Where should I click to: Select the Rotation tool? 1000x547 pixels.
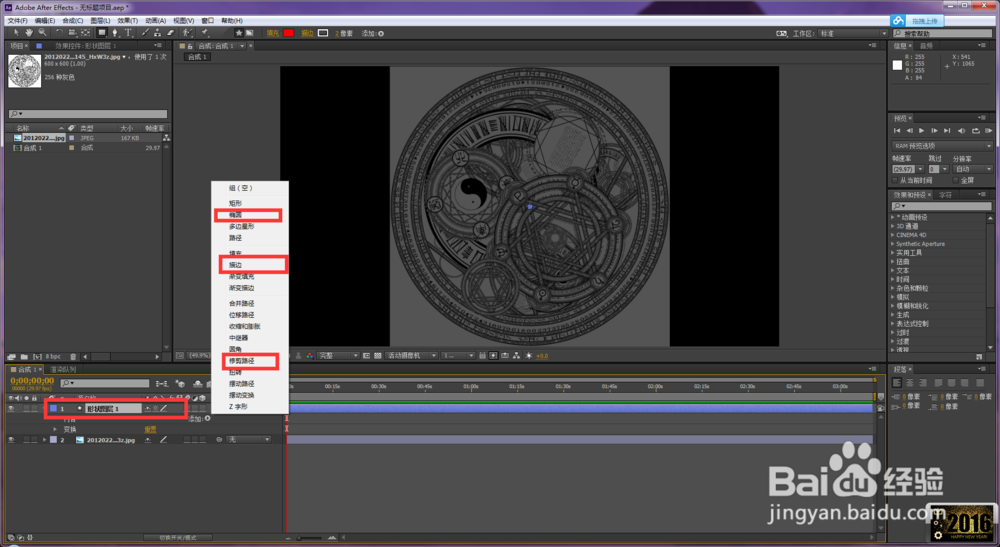click(59, 33)
